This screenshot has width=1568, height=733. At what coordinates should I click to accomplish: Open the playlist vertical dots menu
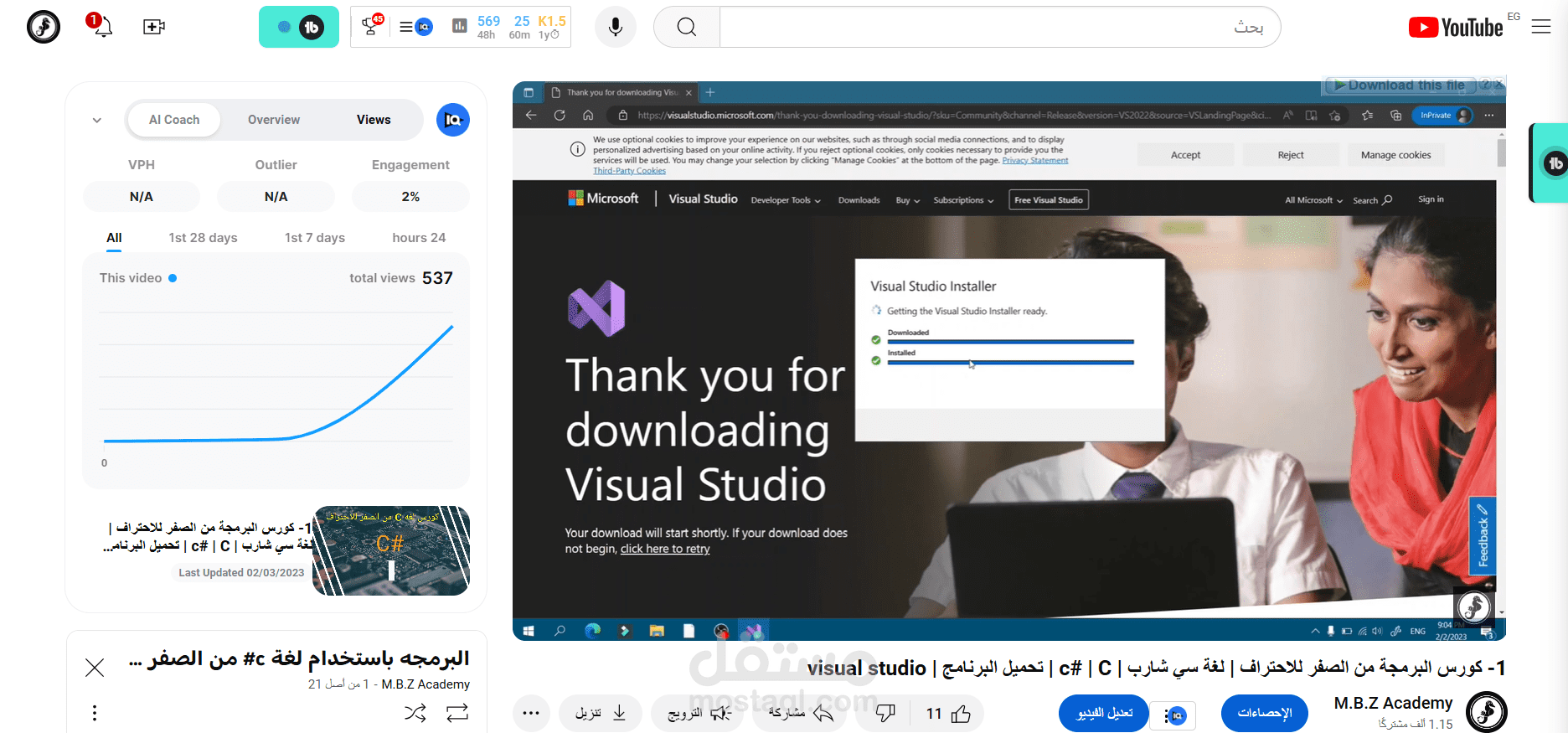95,713
